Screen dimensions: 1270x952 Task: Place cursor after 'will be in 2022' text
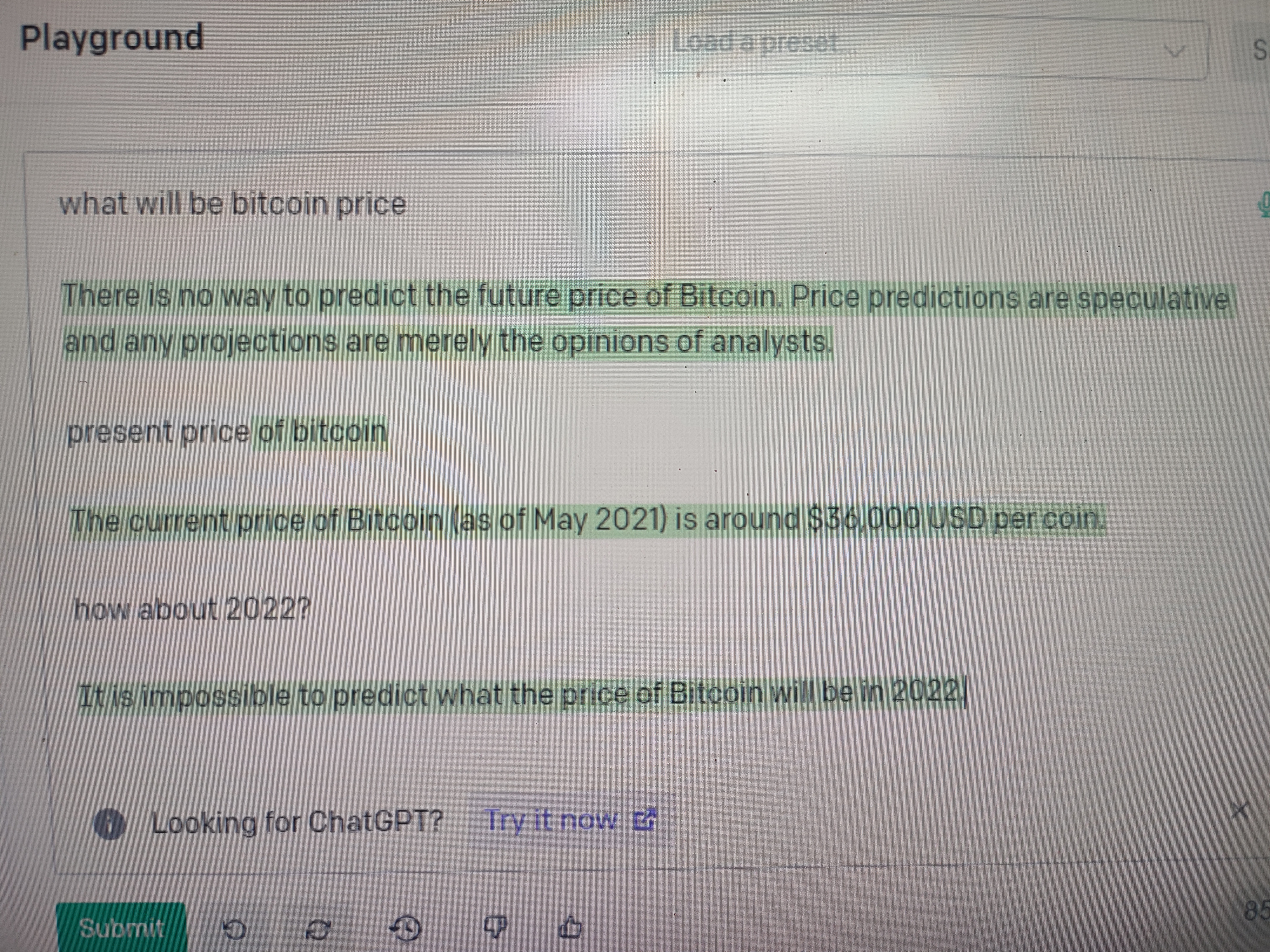pos(964,691)
